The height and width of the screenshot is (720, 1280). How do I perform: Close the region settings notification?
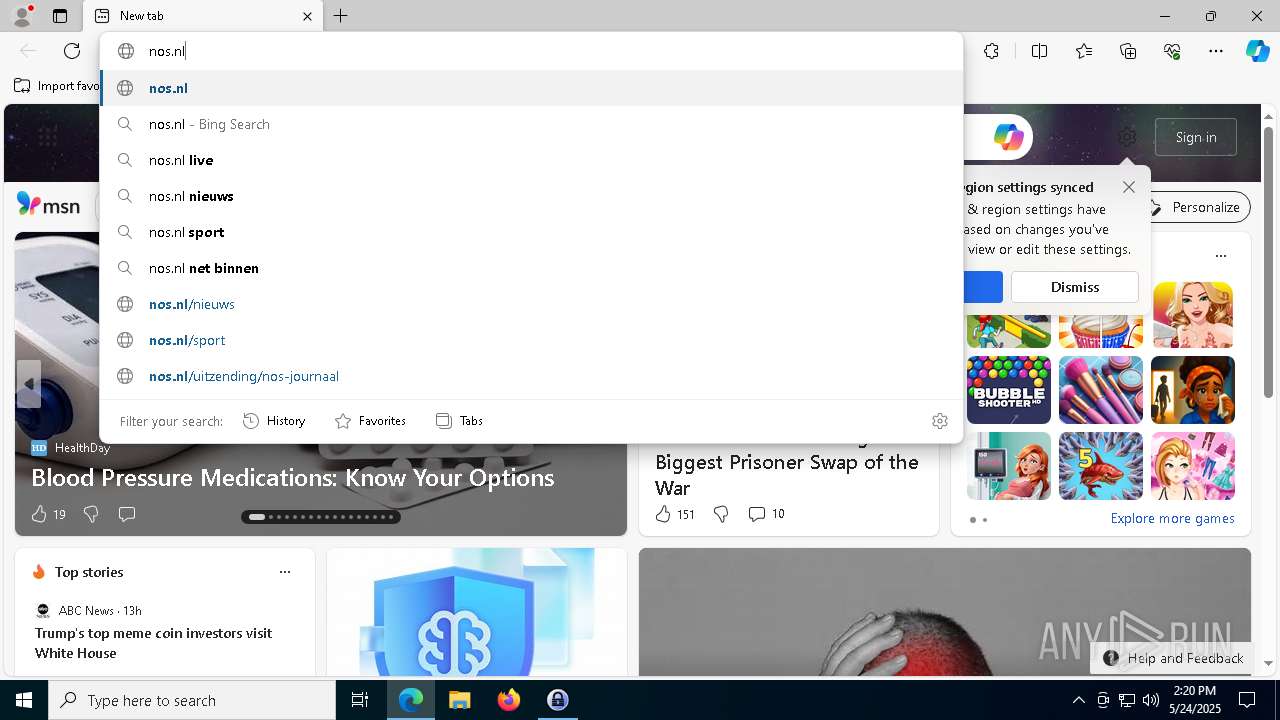click(x=1129, y=187)
